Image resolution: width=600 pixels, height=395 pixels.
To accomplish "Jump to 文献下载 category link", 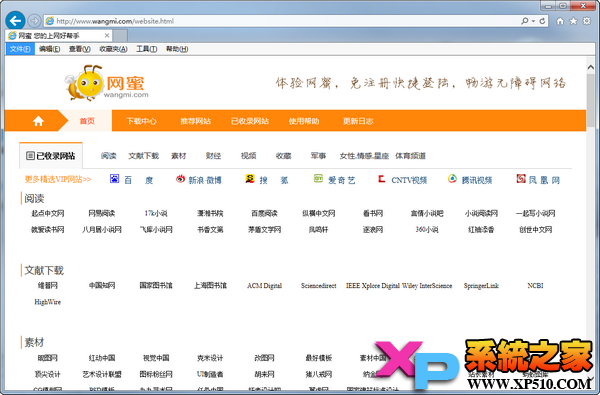I will pyautogui.click(x=143, y=156).
